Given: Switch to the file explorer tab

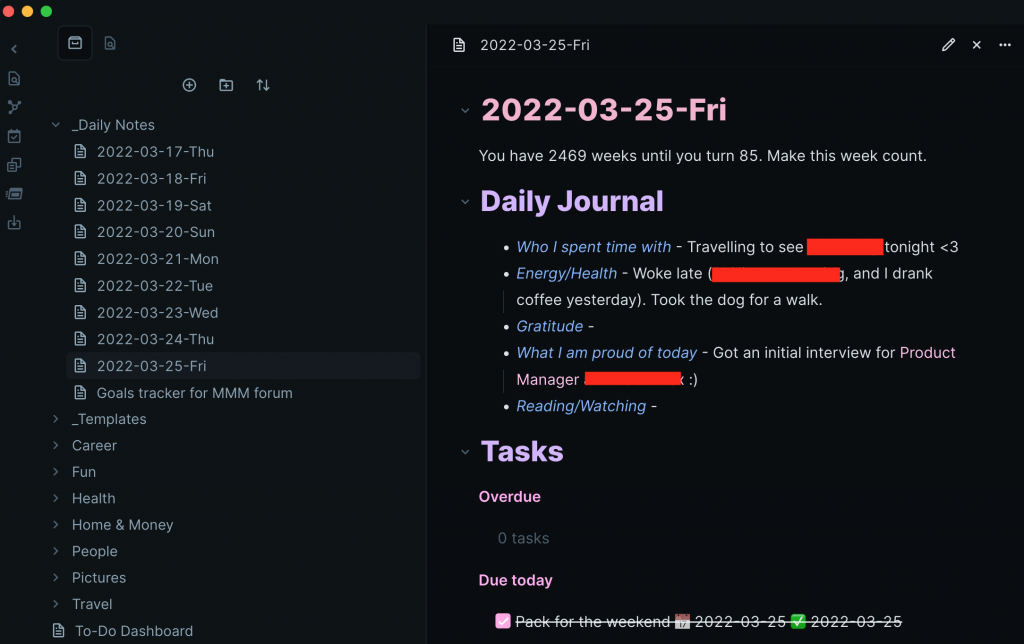Looking at the screenshot, I should pos(75,43).
